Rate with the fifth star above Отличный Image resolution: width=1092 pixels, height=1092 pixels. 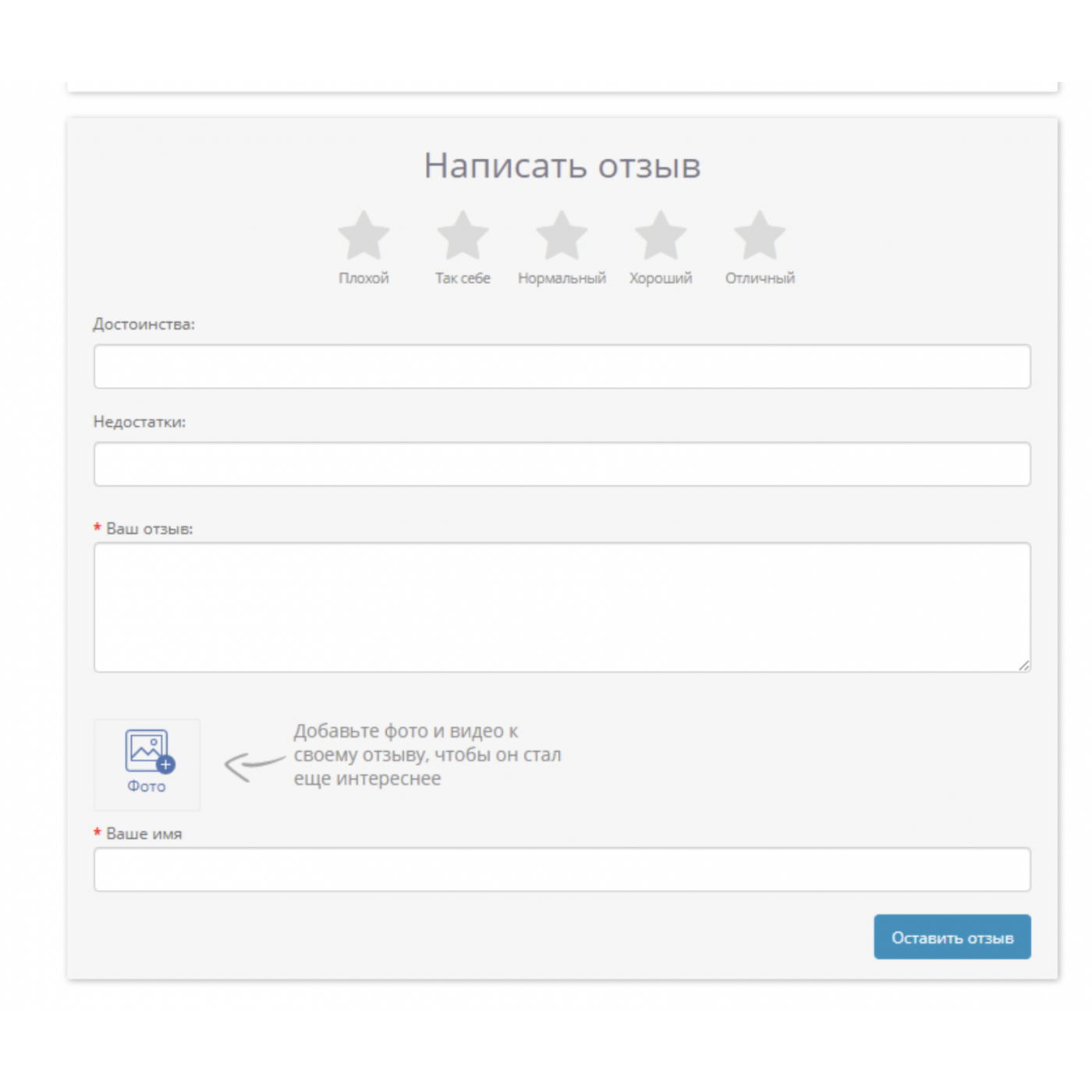point(760,236)
